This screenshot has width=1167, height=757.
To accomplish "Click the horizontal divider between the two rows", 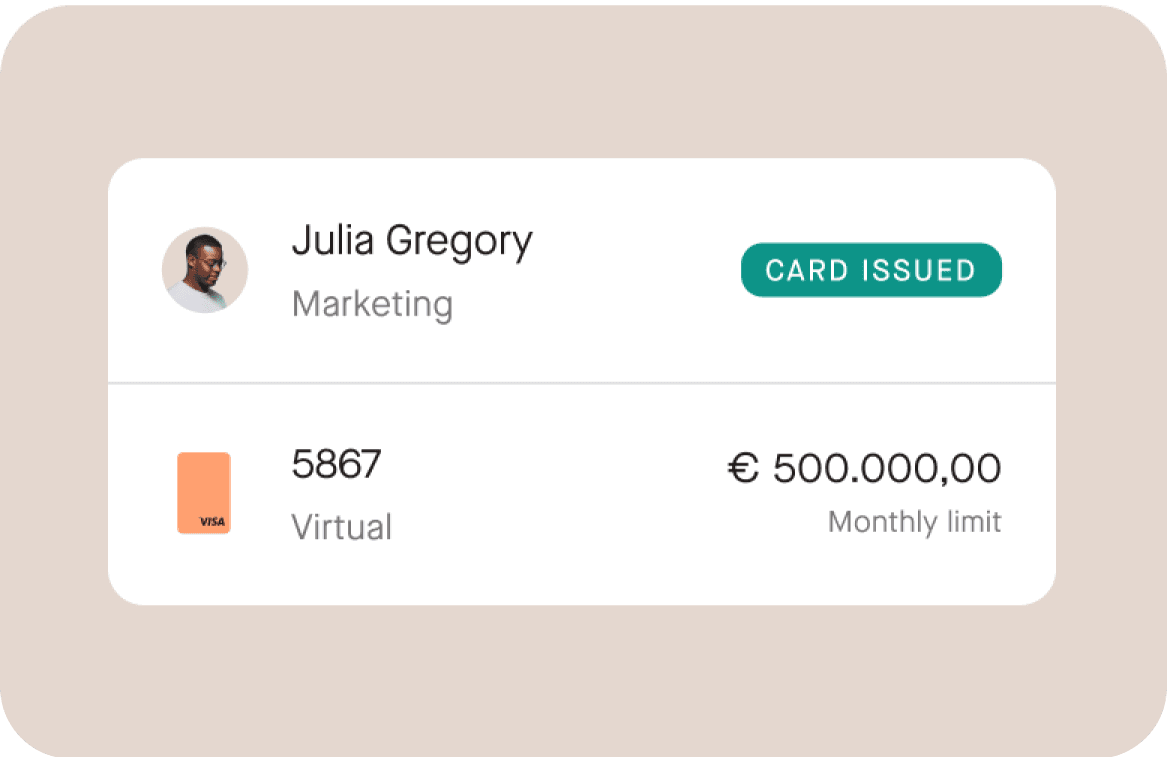I will 582,383.
